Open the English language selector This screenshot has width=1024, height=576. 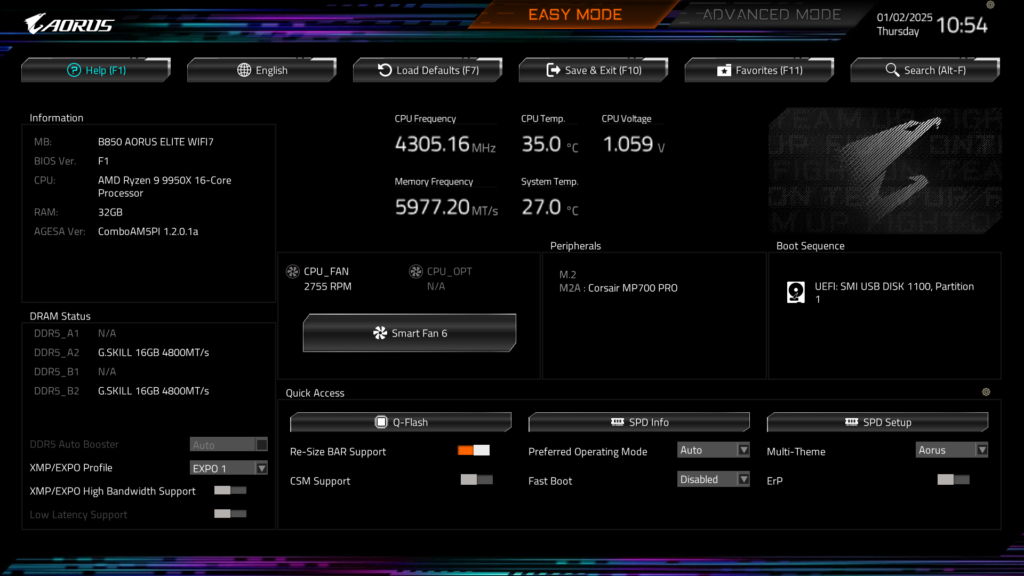click(x=262, y=70)
